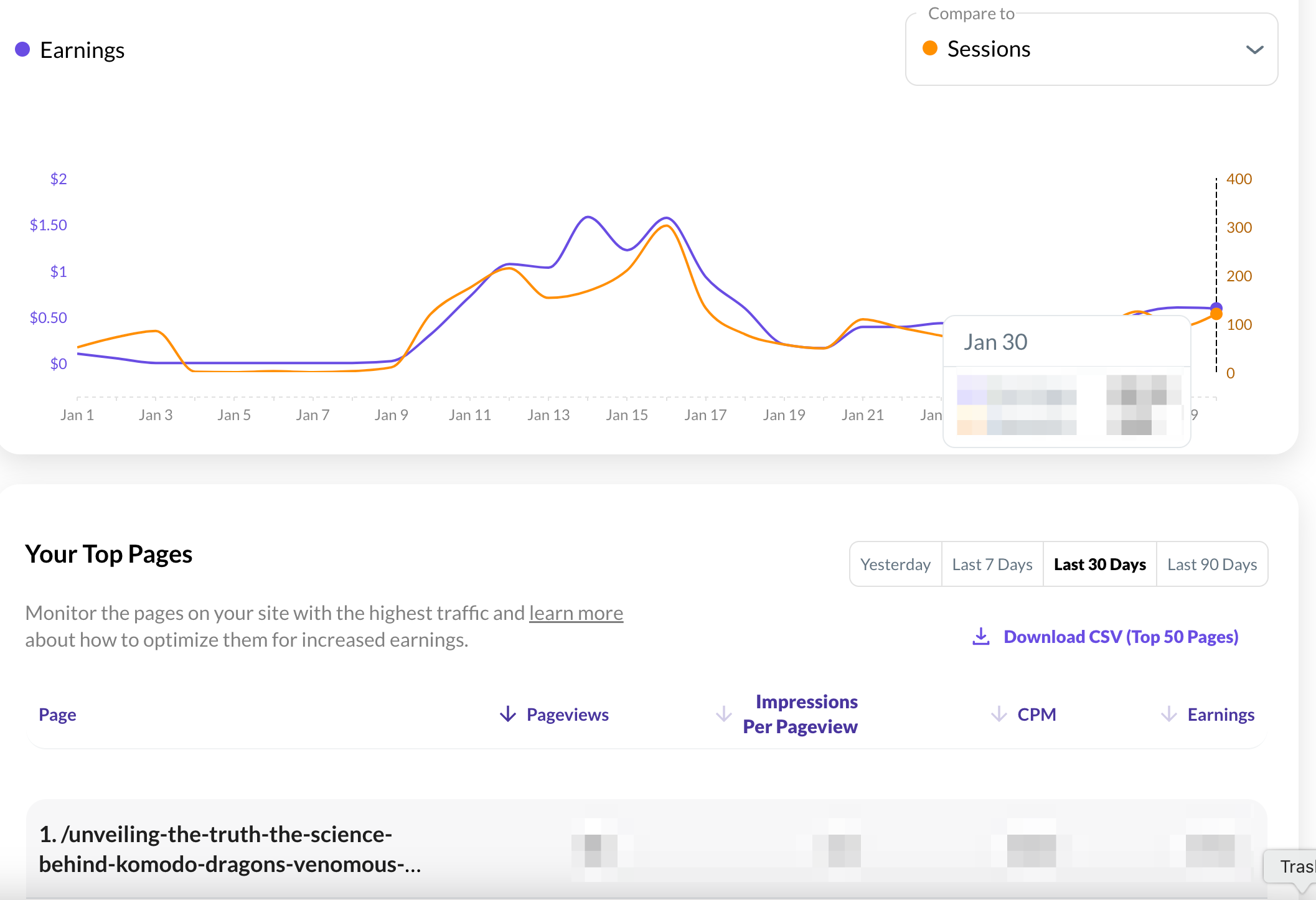Click the Jan 30 data point on chart
The width and height of the screenshot is (1316, 900).
click(1216, 309)
